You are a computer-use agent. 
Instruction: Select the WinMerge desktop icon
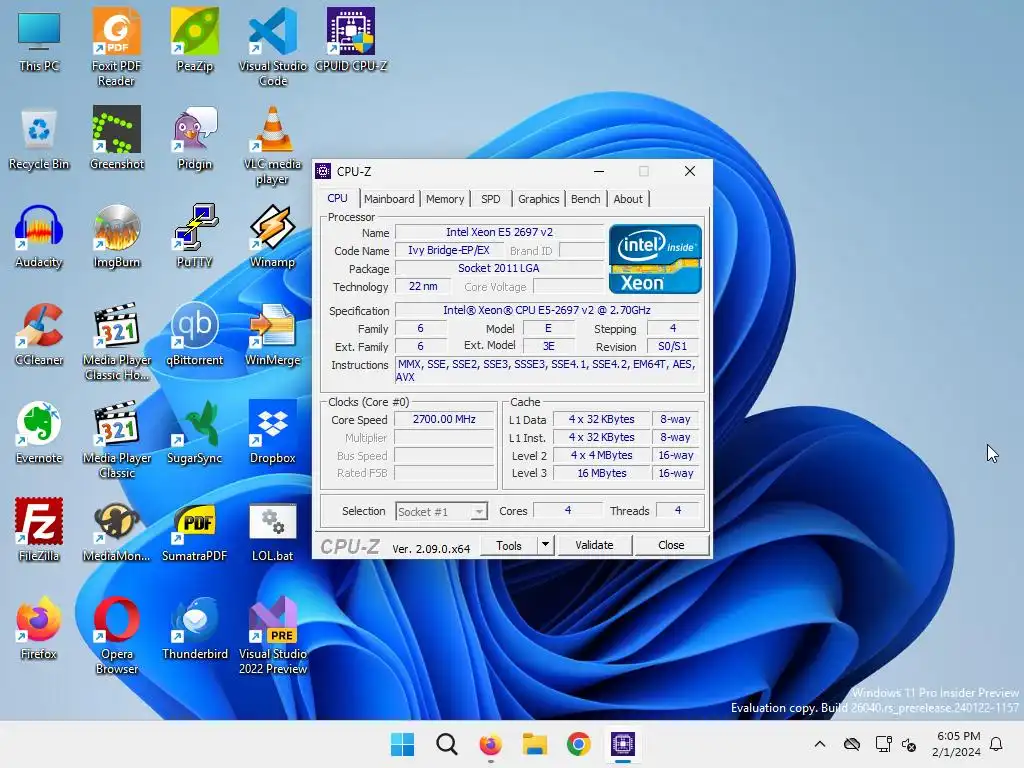(x=272, y=335)
